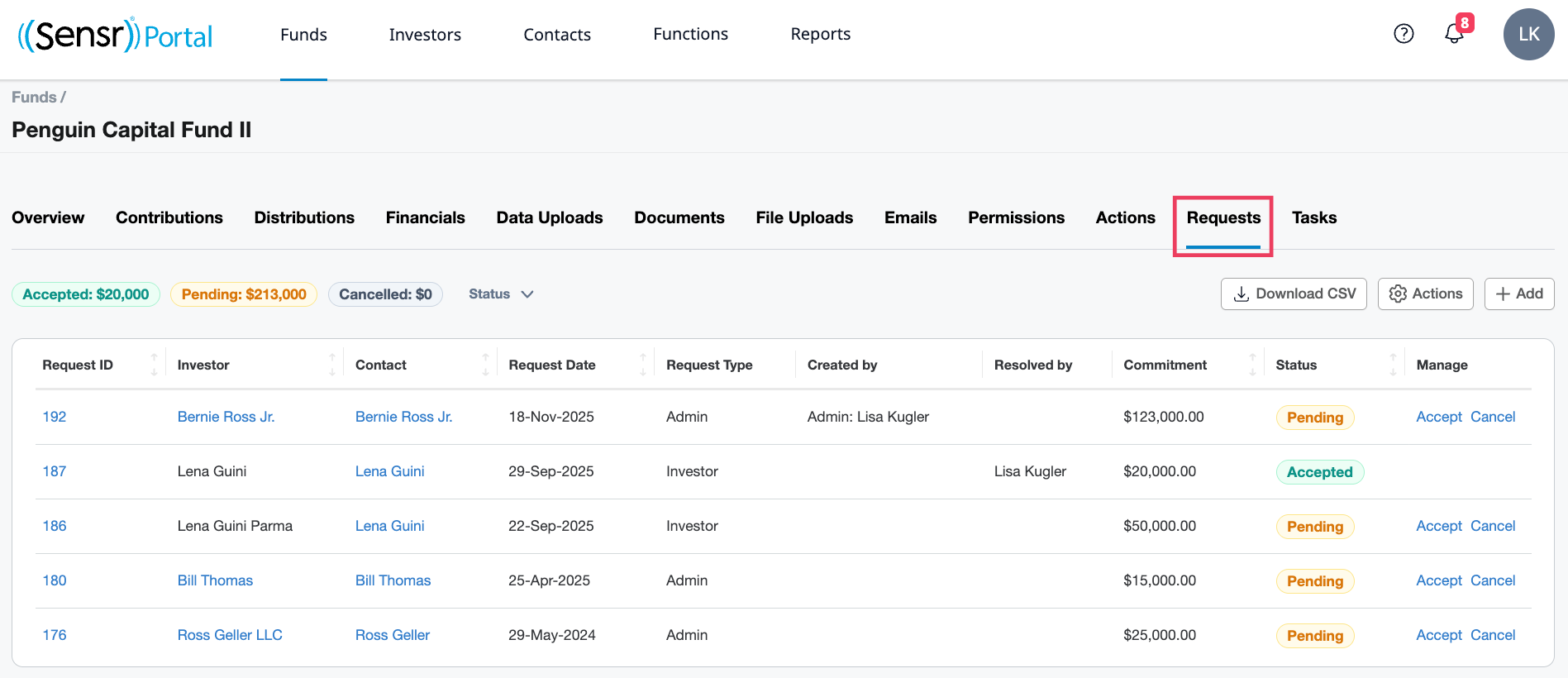Cancel the Ross Geller LLC request
The height and width of the screenshot is (678, 1568).
point(1493,635)
